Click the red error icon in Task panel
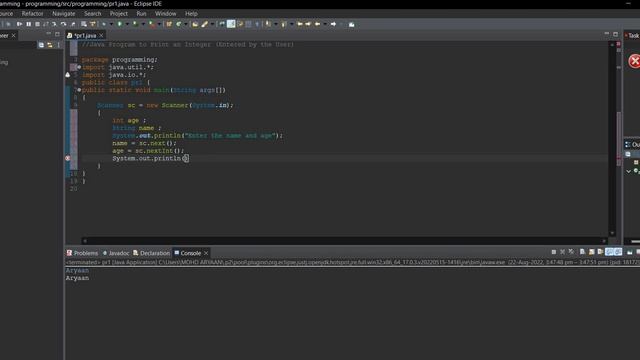 634,61
